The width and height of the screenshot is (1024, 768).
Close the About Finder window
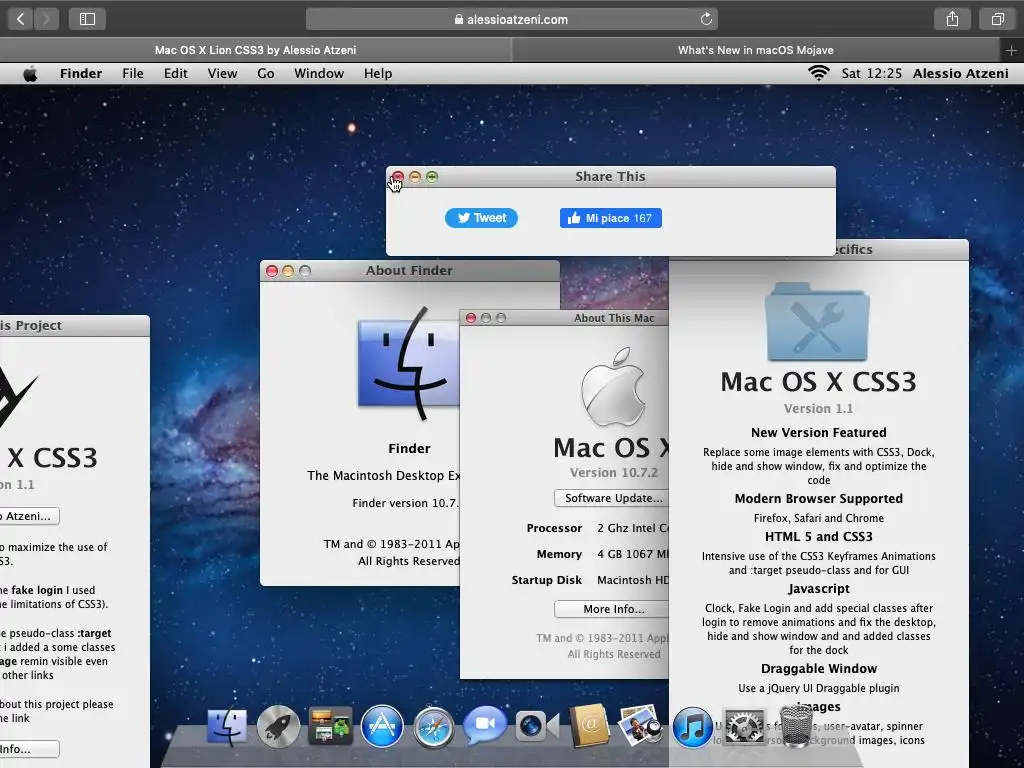[272, 270]
